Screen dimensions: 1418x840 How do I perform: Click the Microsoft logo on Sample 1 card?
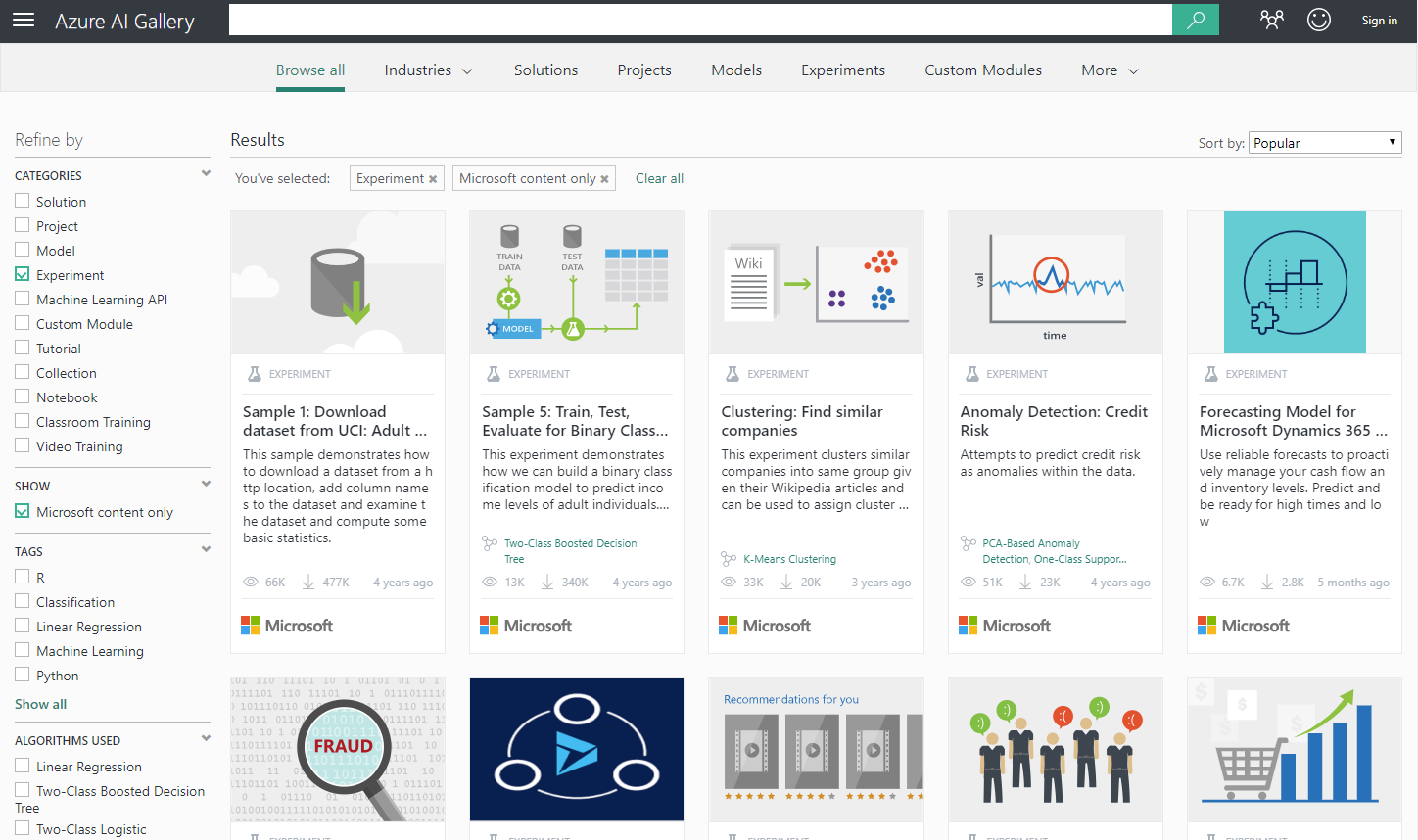click(287, 626)
